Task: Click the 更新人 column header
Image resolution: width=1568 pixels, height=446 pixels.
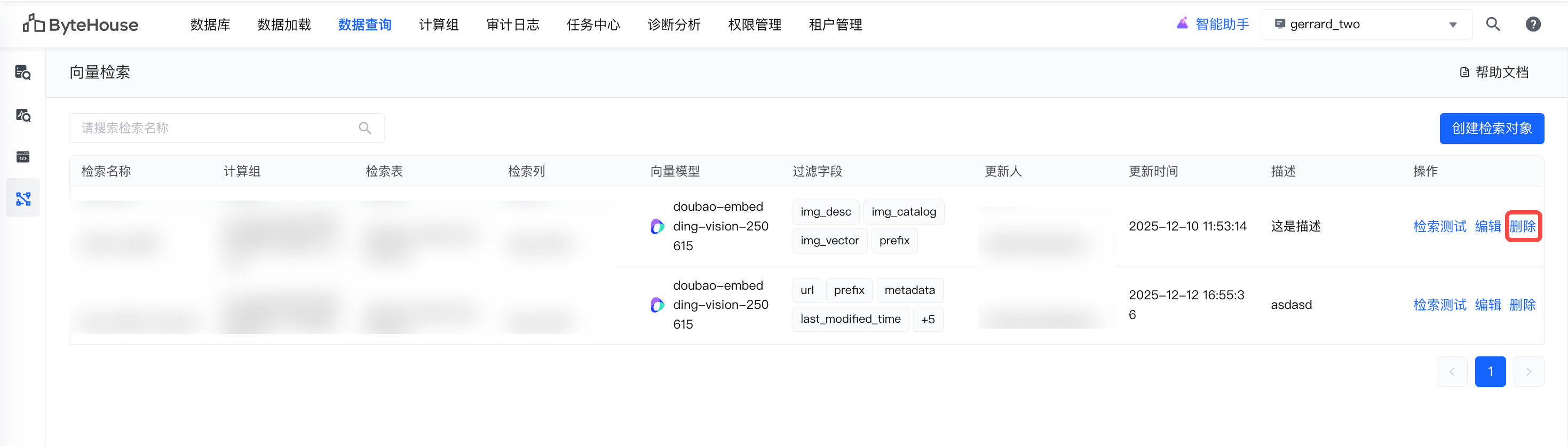Action: 1003,172
